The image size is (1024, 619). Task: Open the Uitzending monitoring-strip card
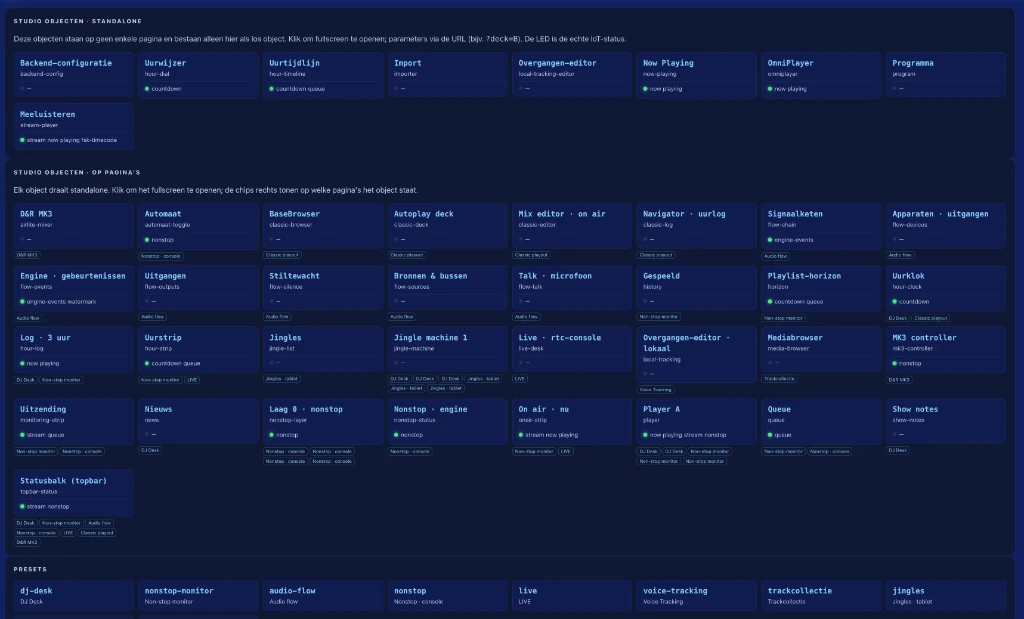click(74, 422)
